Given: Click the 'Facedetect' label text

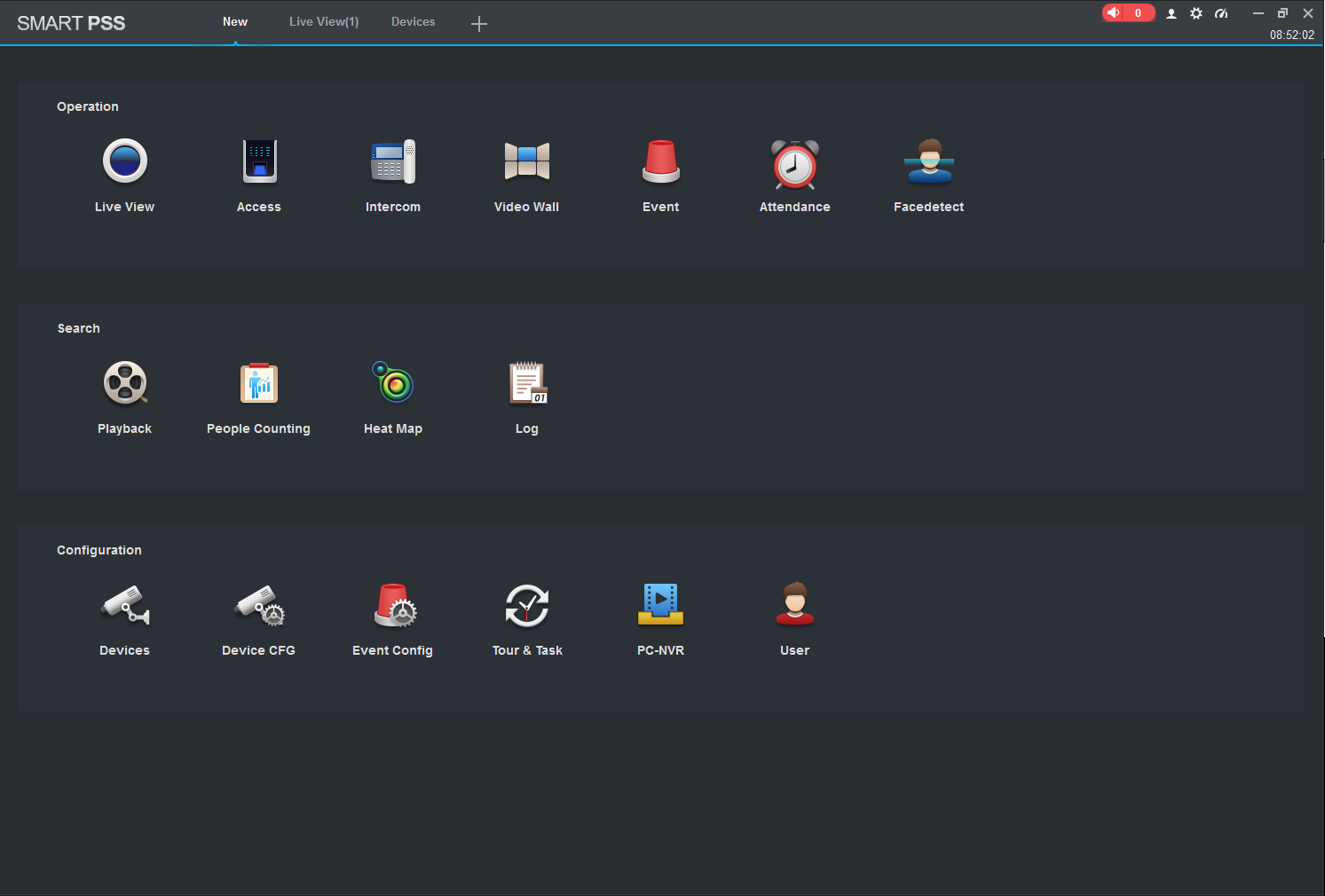Looking at the screenshot, I should tap(929, 207).
